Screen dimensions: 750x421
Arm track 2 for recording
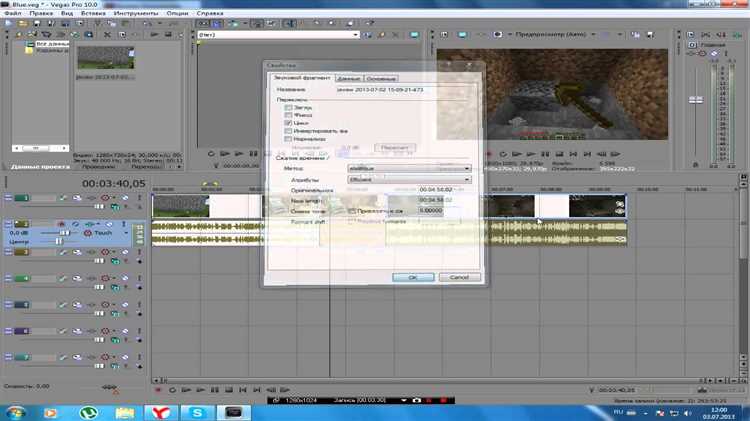(x=61, y=223)
